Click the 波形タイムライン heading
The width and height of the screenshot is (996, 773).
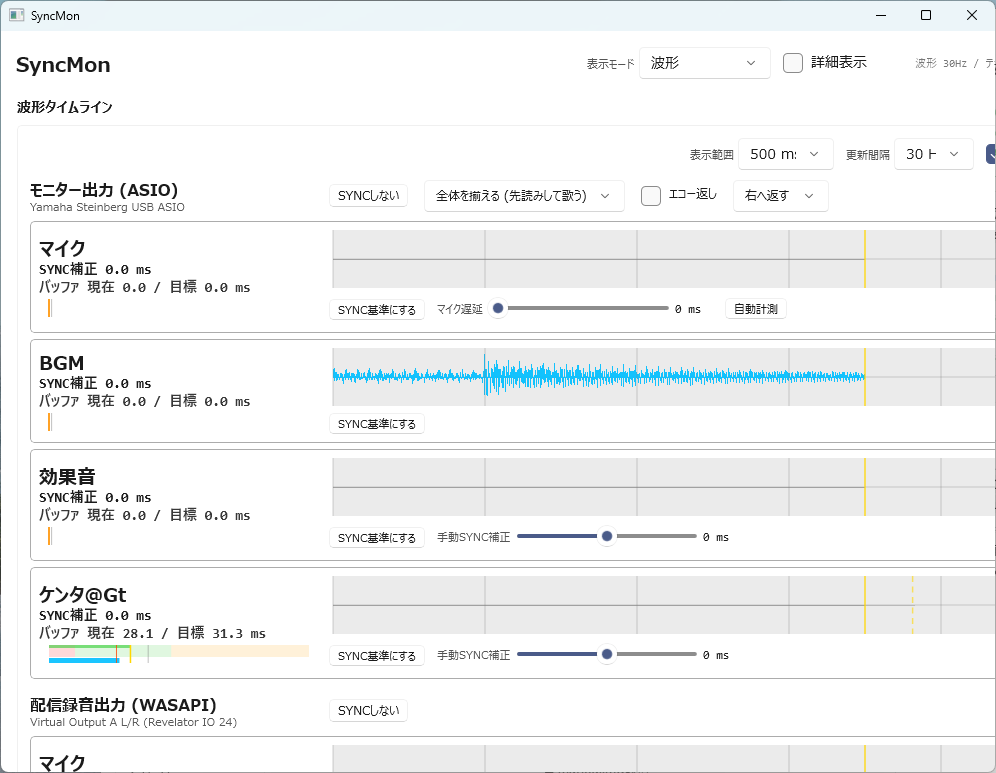point(65,107)
